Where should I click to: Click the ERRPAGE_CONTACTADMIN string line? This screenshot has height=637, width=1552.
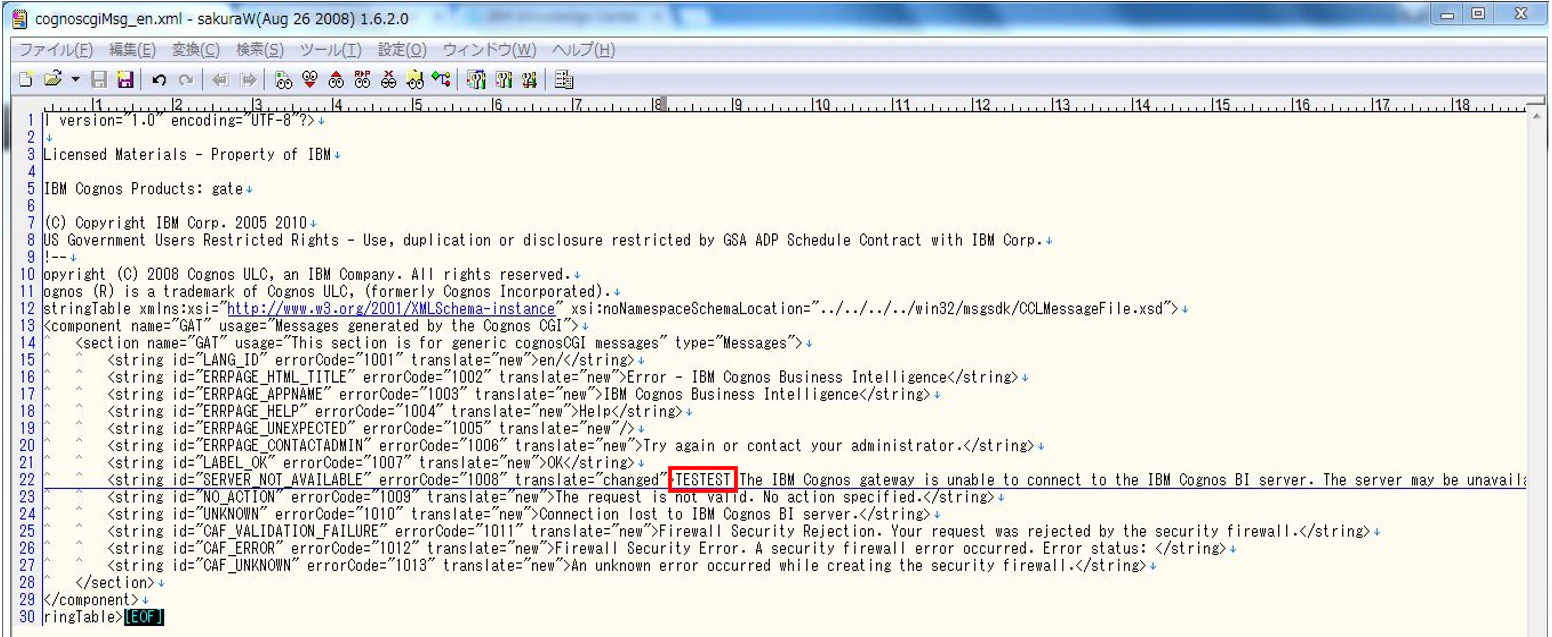[570, 446]
